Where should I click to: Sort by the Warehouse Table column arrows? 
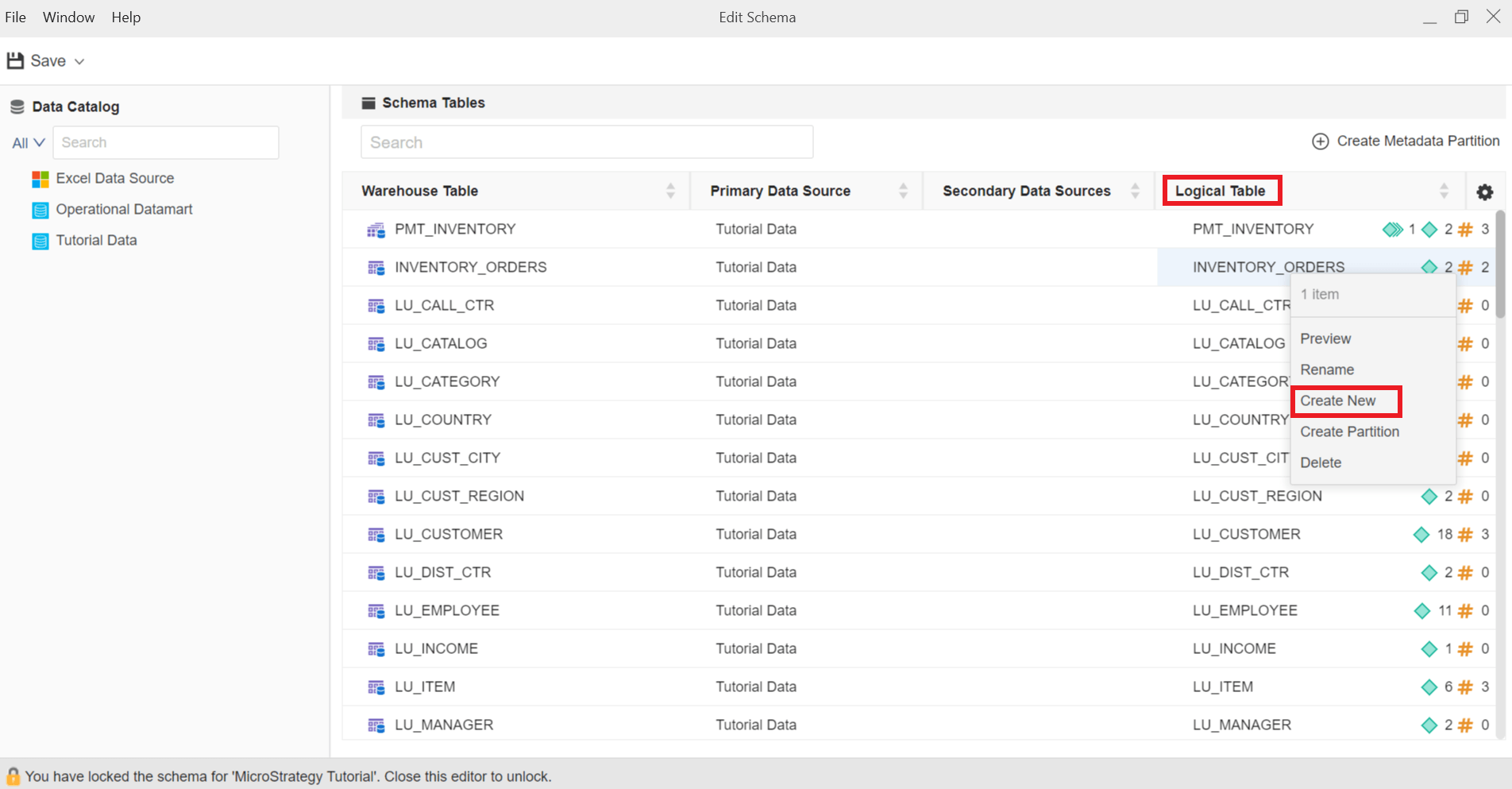pyautogui.click(x=670, y=191)
